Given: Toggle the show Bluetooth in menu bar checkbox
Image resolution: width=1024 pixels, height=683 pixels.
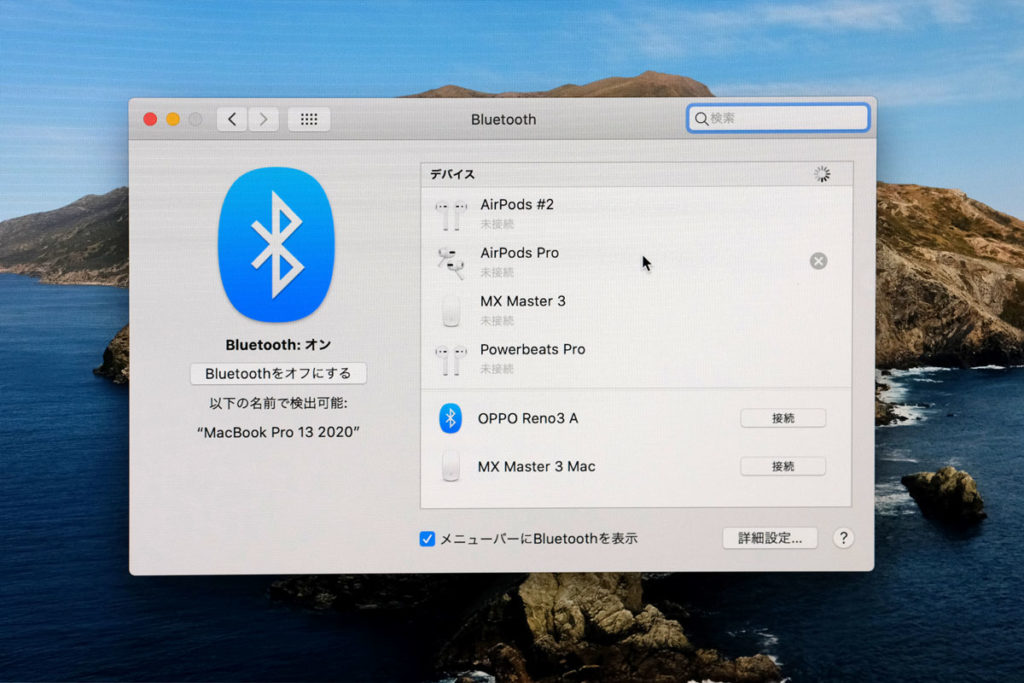Looking at the screenshot, I should (x=427, y=539).
